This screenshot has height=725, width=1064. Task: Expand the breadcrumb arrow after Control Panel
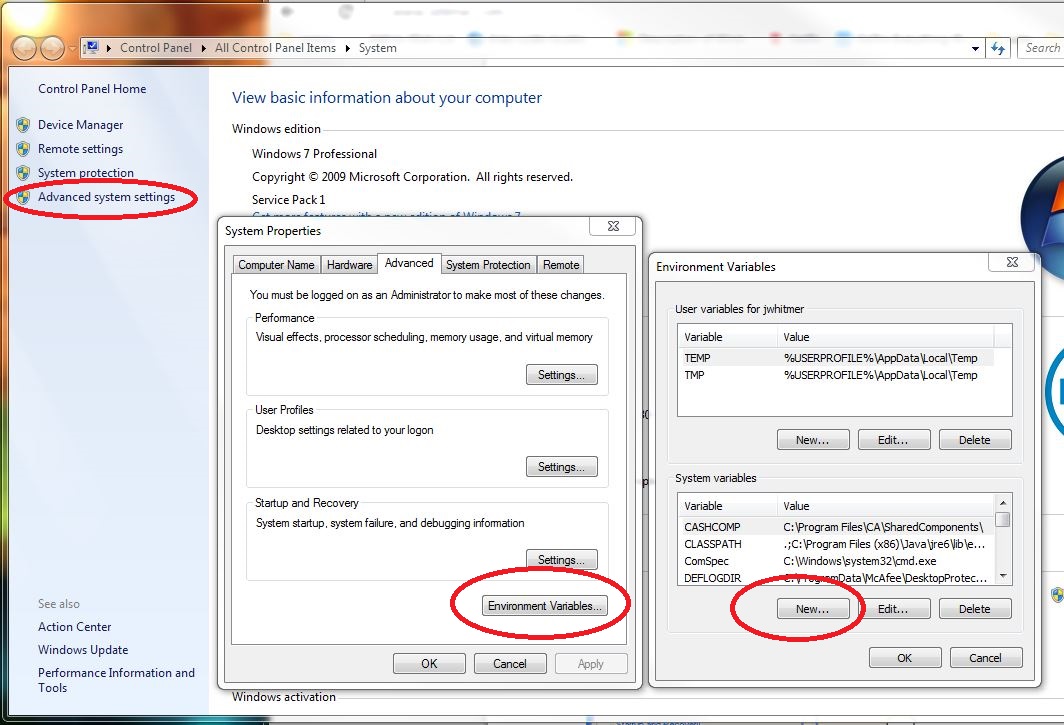(204, 48)
